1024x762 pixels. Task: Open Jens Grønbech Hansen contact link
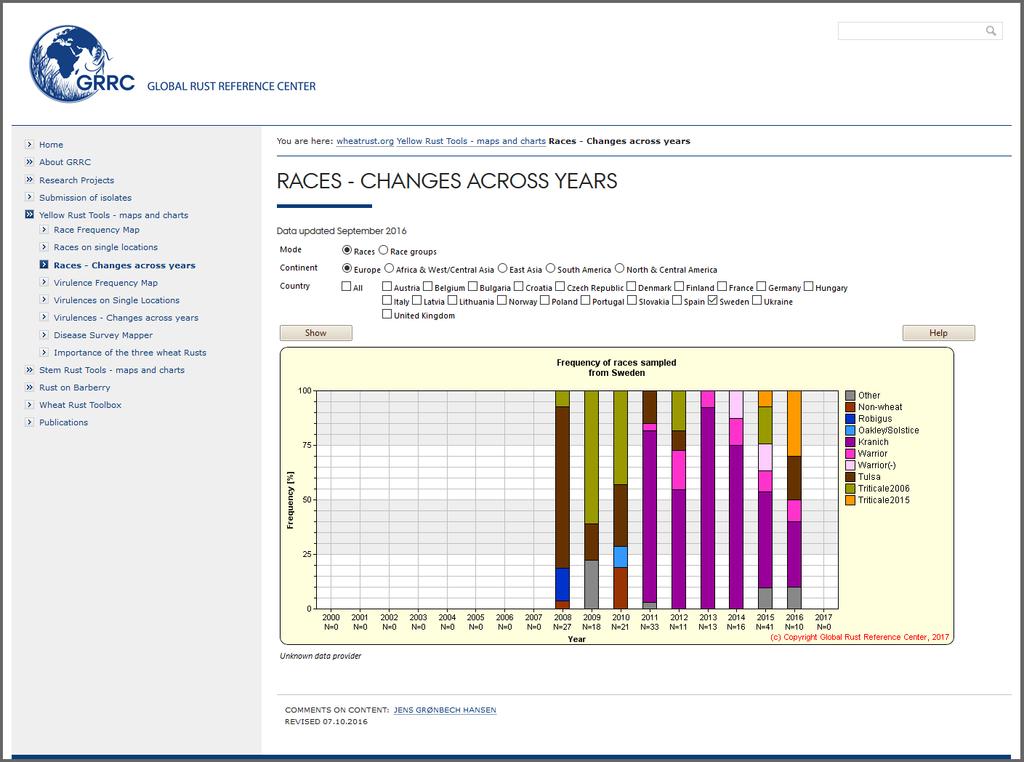pyautogui.click(x=445, y=710)
